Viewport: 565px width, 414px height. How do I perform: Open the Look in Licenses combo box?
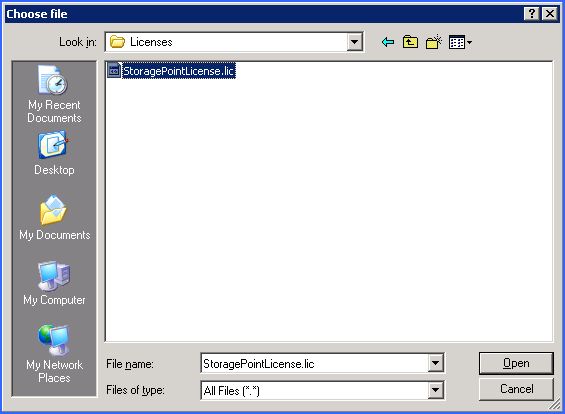234,42
